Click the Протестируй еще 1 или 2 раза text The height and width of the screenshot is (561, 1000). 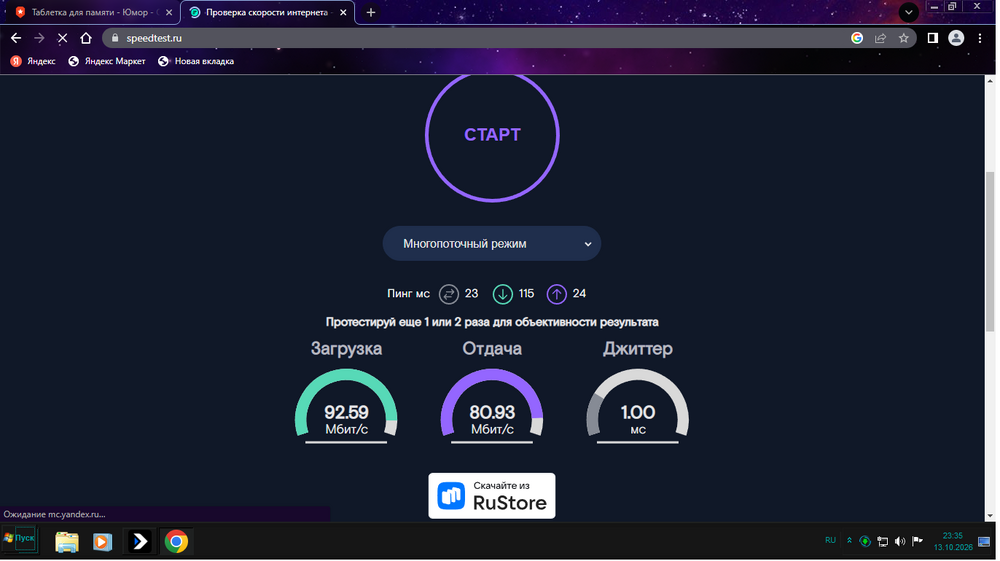coord(492,322)
